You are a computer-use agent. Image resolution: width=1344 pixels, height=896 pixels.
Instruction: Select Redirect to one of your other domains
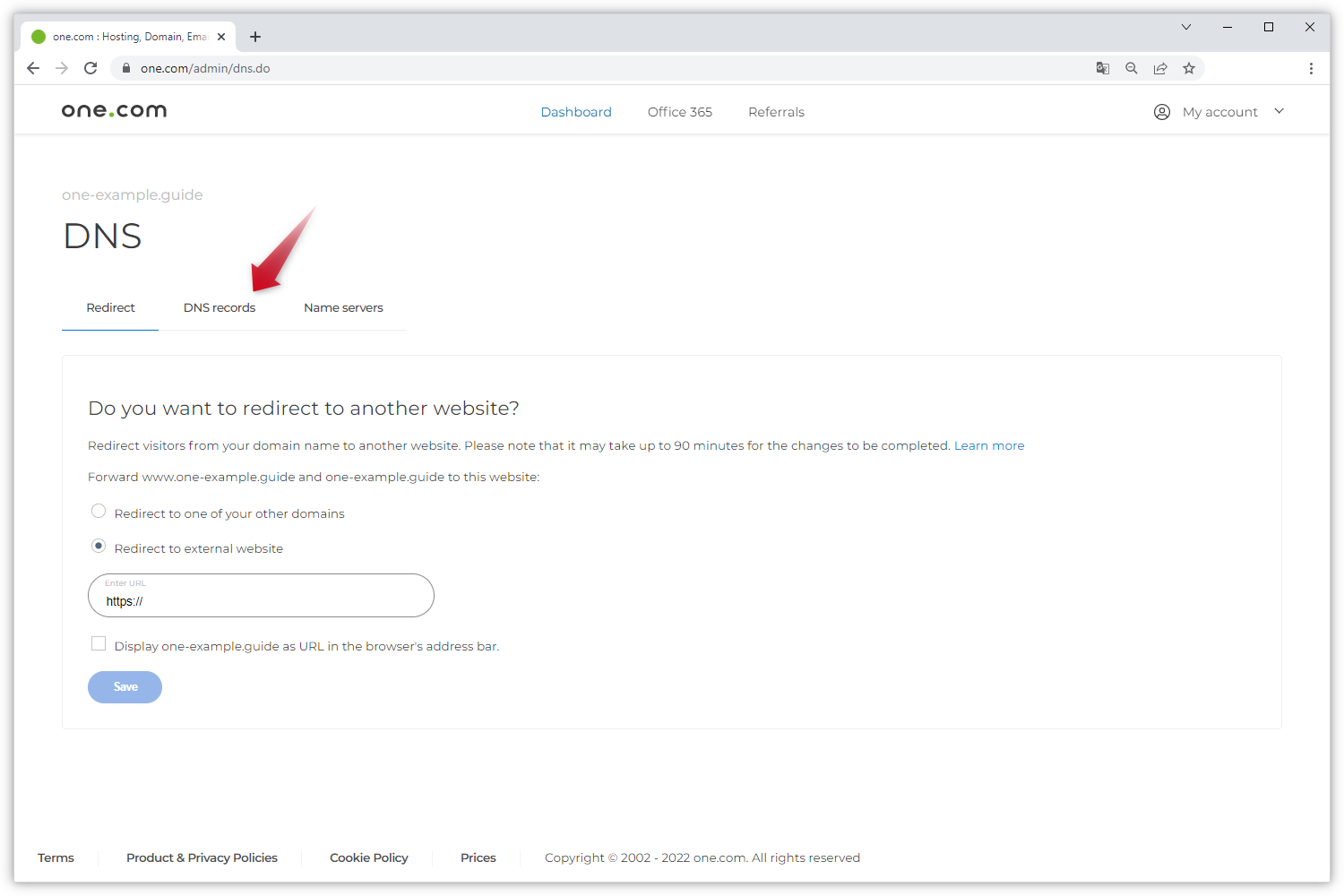coord(99,511)
